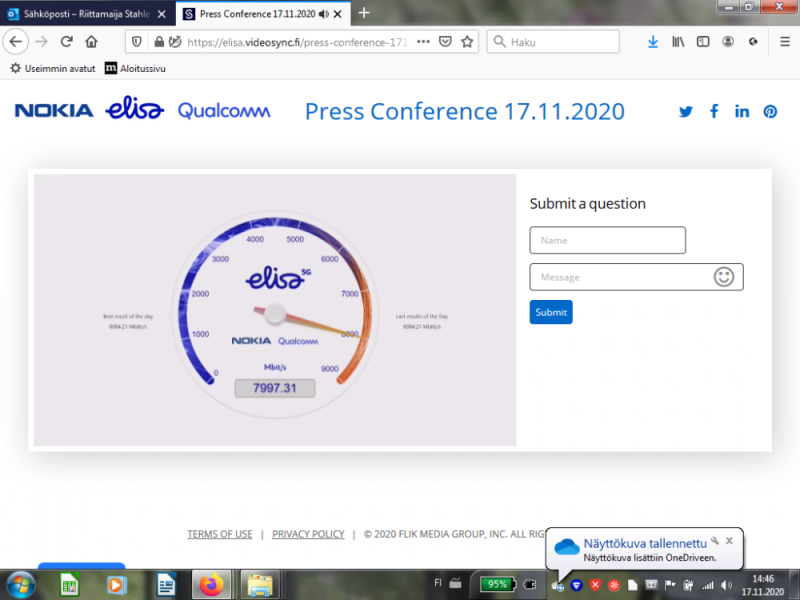Focus the Message input field
The image size is (800, 600).
tap(636, 277)
